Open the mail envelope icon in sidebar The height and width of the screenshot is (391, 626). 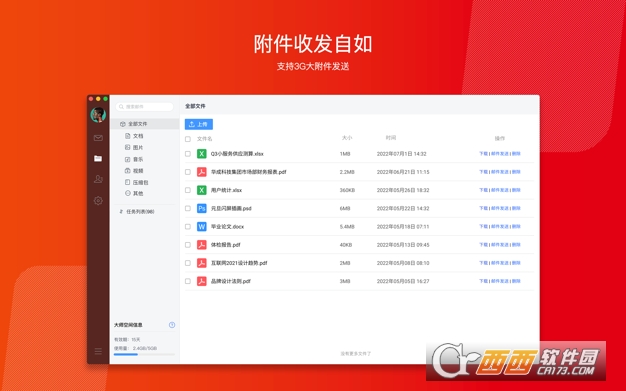(x=98, y=138)
